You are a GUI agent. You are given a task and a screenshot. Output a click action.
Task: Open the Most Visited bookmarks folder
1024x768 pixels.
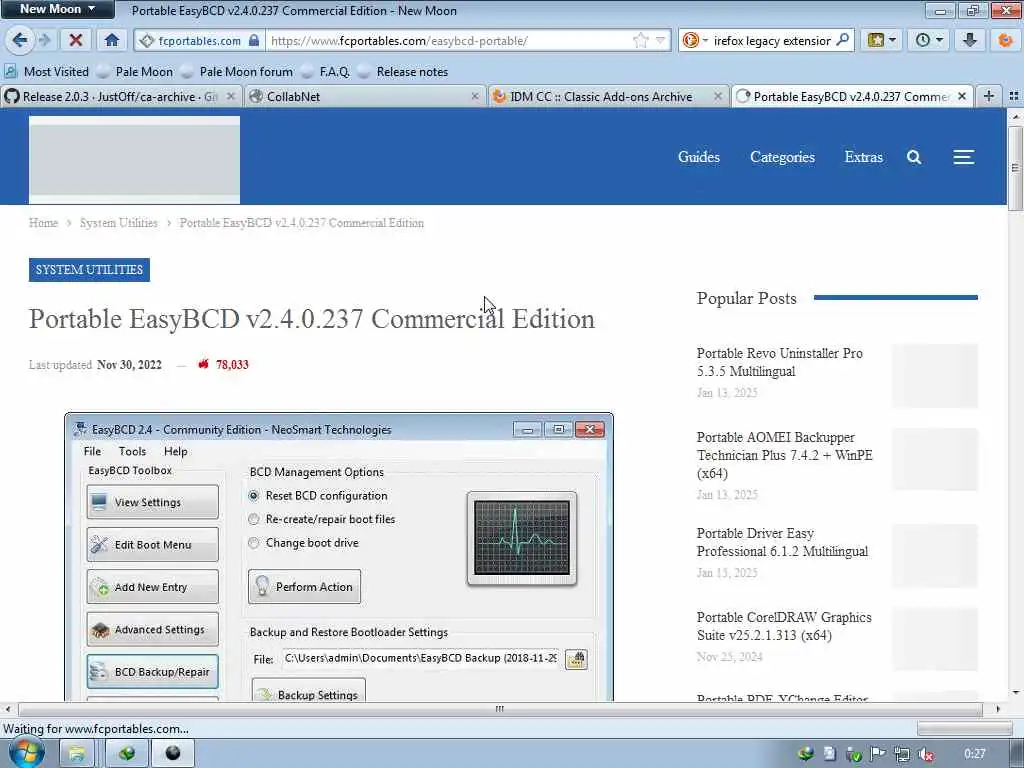tap(47, 72)
